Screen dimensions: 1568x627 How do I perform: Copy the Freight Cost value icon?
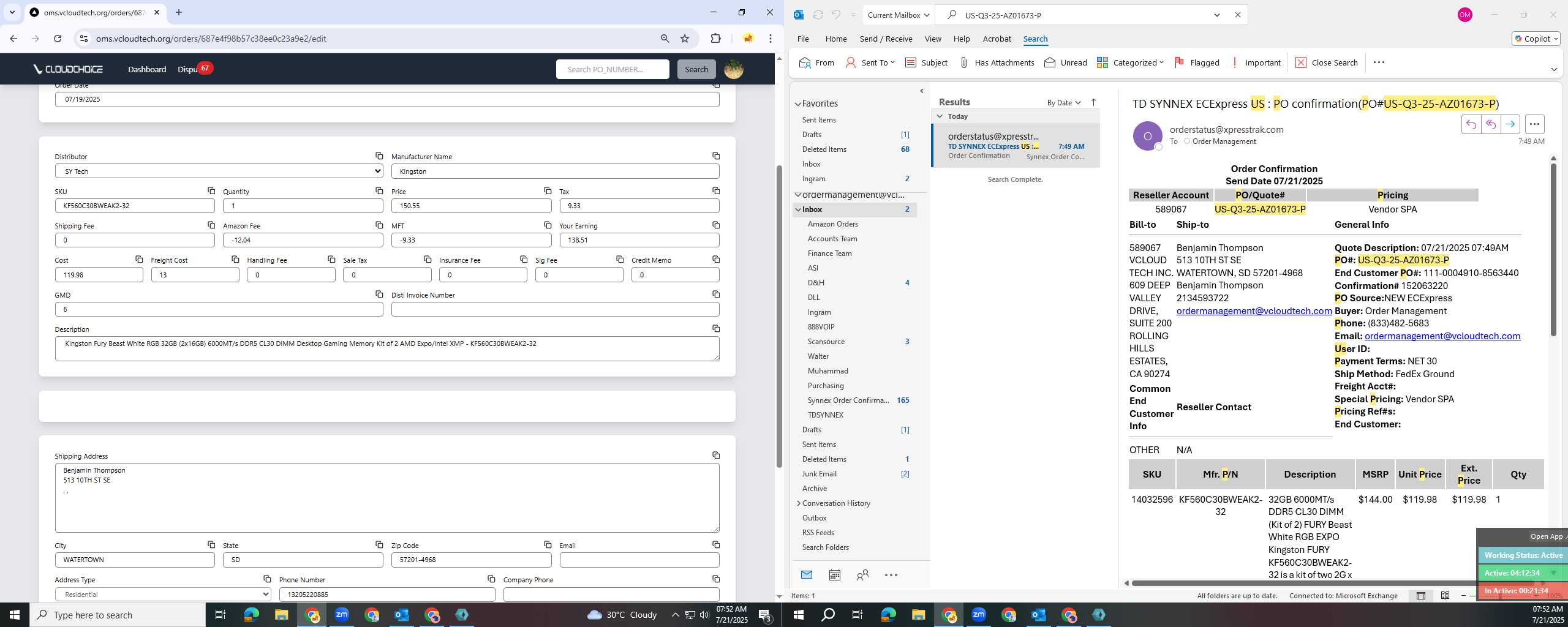[235, 260]
